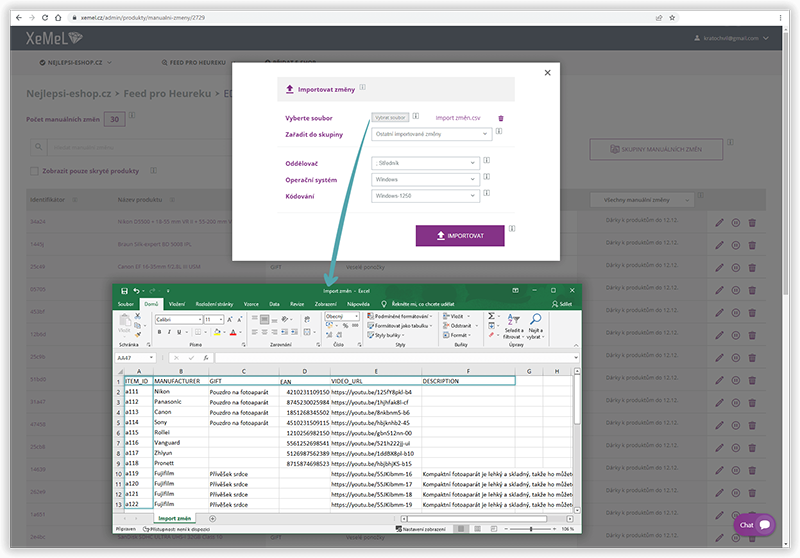Click Formátovat jako tabulku in Excel
The height and width of the screenshot is (558, 800).
pos(400,325)
